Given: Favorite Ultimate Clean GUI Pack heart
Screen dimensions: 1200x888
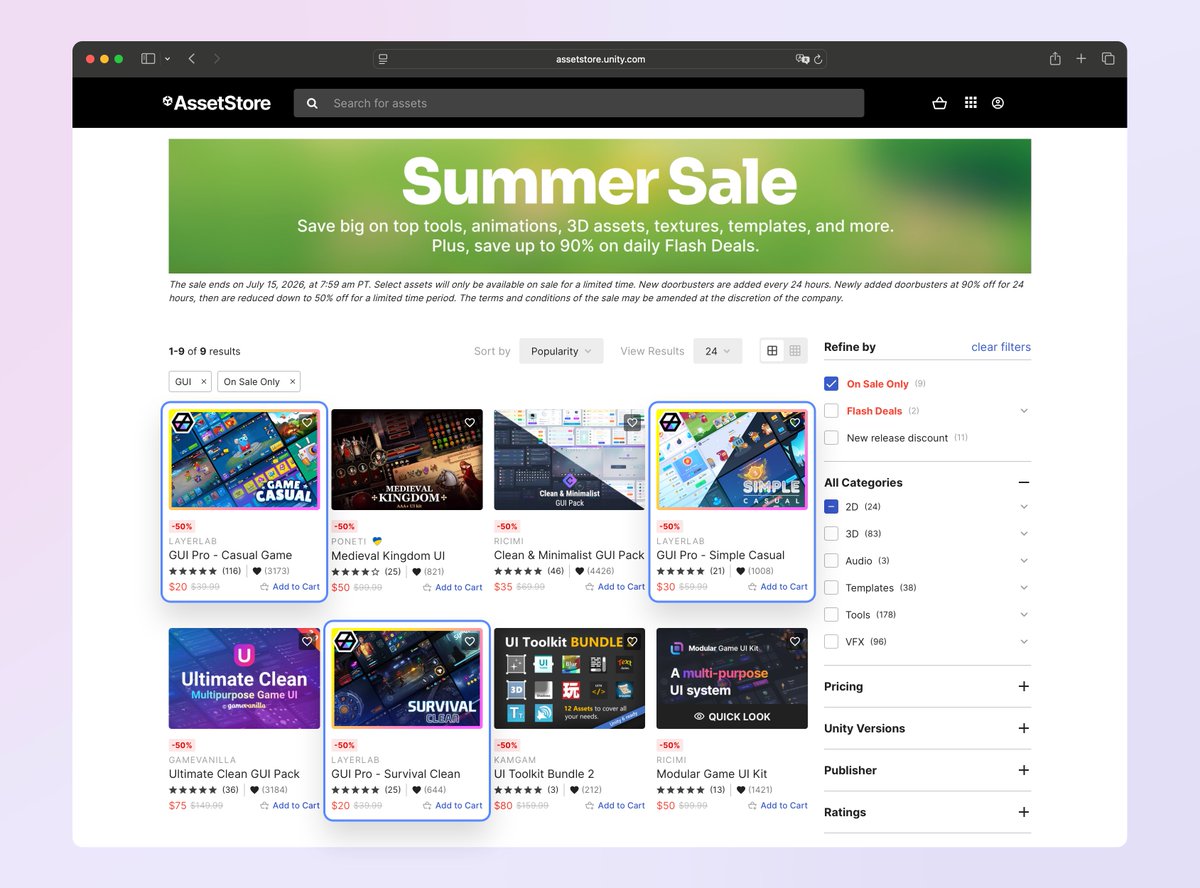Looking at the screenshot, I should click(307, 641).
